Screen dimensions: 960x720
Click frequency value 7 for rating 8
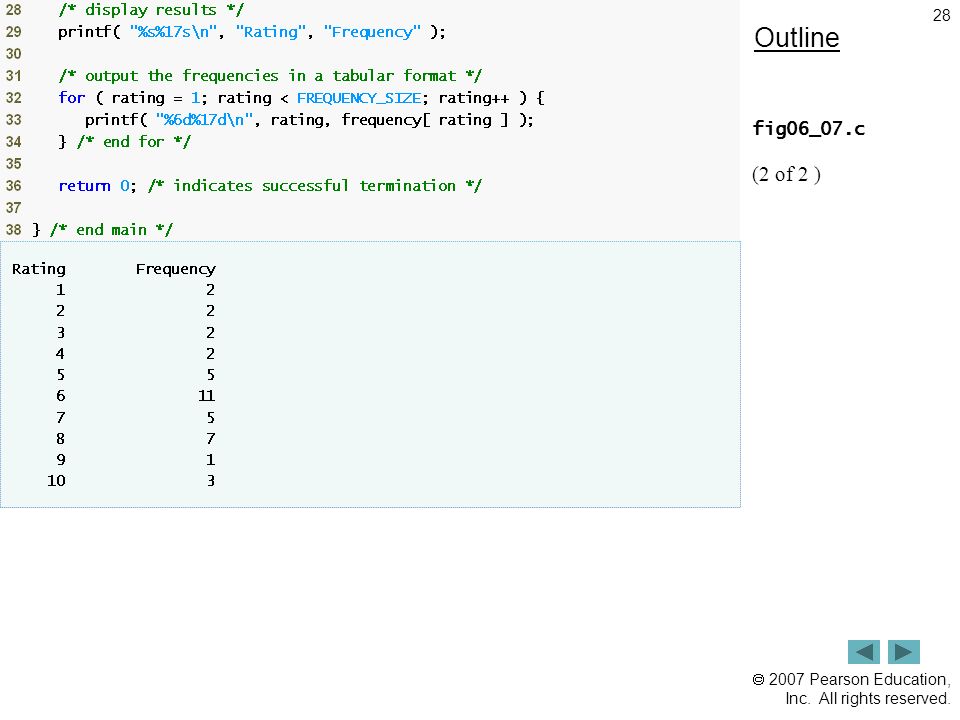pos(211,439)
